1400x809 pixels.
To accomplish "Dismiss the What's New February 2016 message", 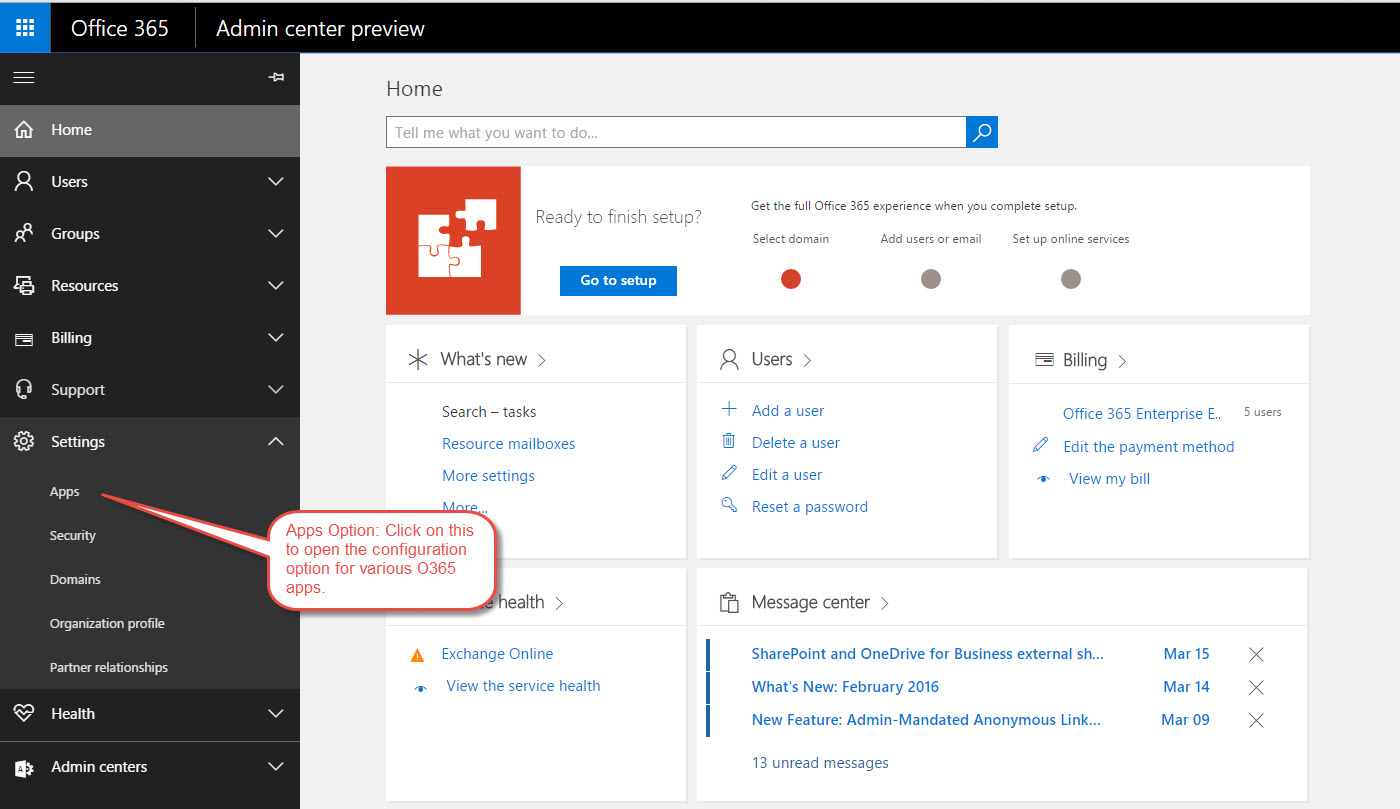I will tap(1257, 687).
